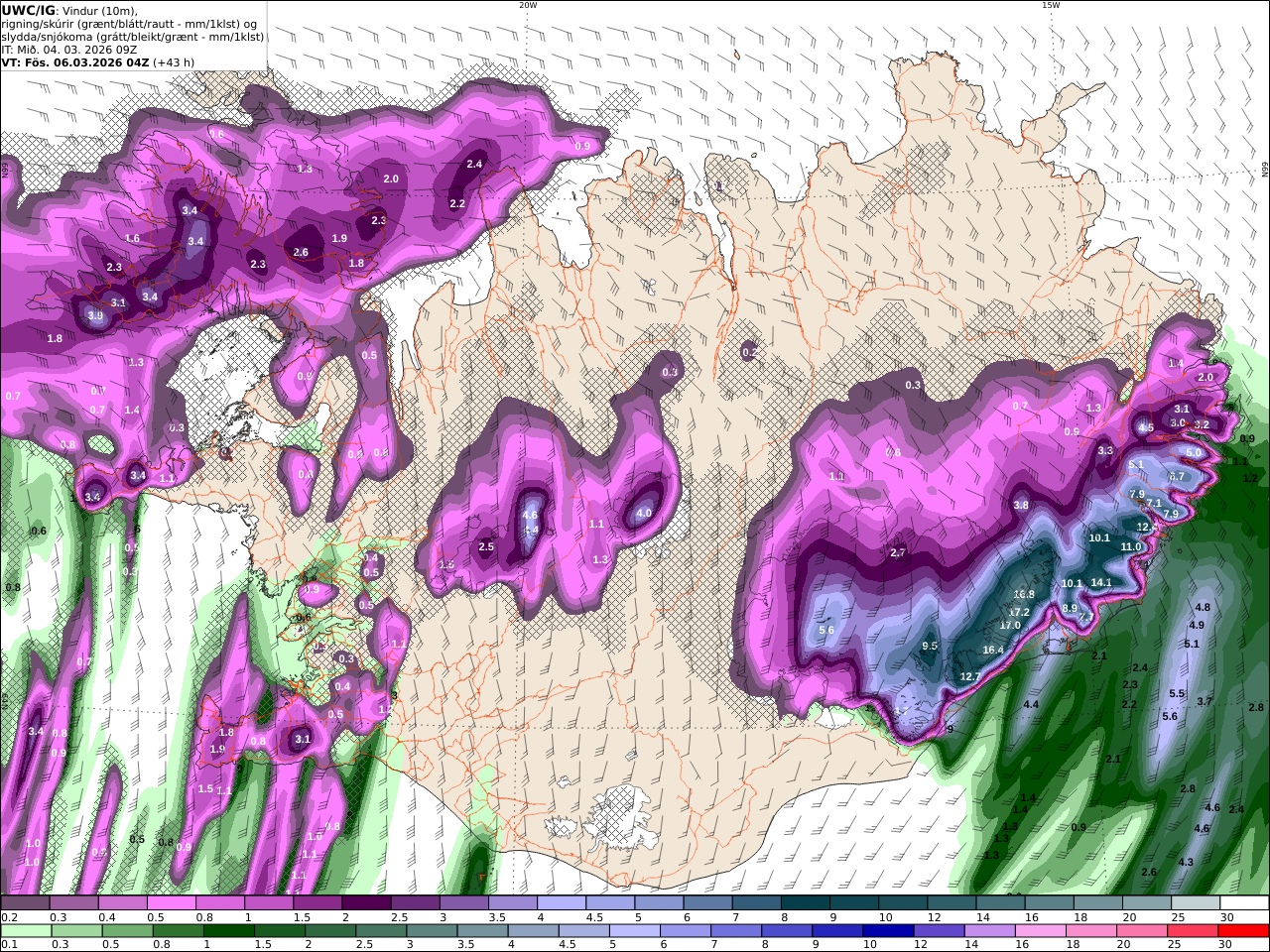The height and width of the screenshot is (952, 1270).
Task: Pick the darkest purple swatch above 2 in top legend
Action: (366, 903)
